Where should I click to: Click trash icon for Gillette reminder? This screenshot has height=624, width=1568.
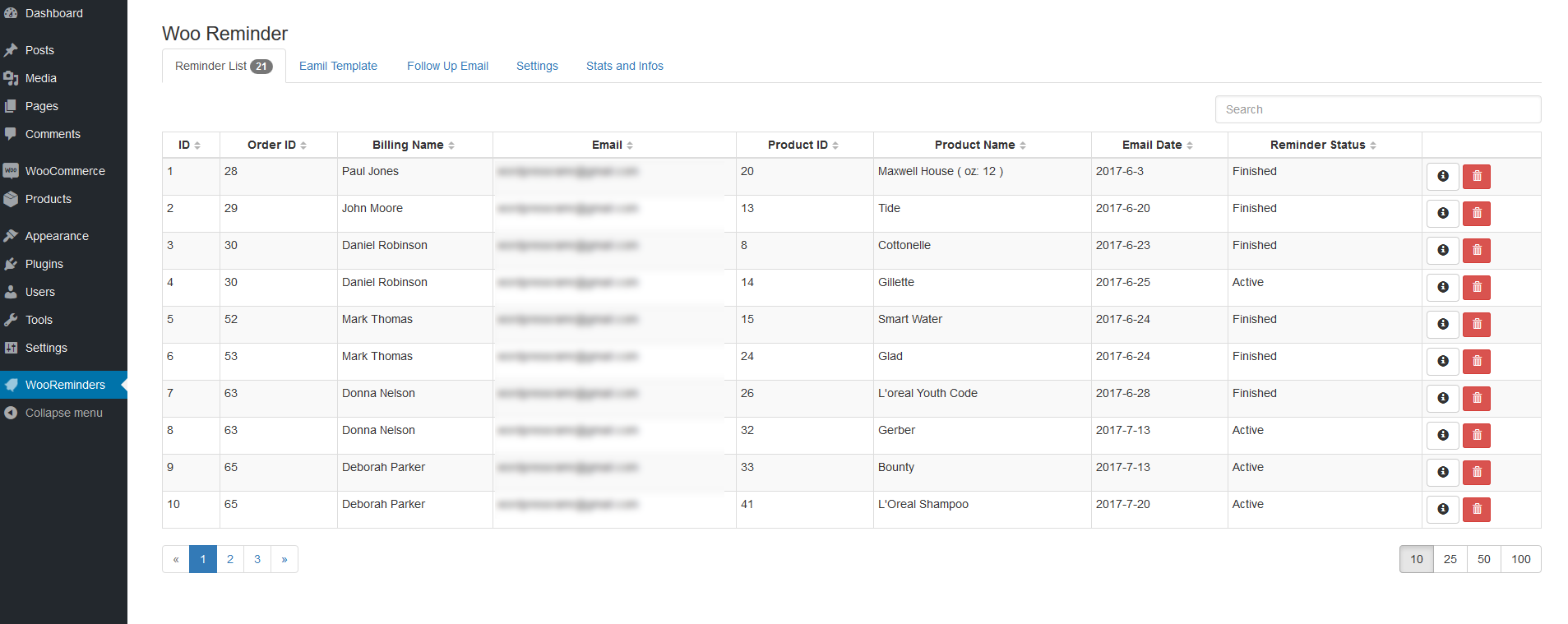pyautogui.click(x=1476, y=288)
